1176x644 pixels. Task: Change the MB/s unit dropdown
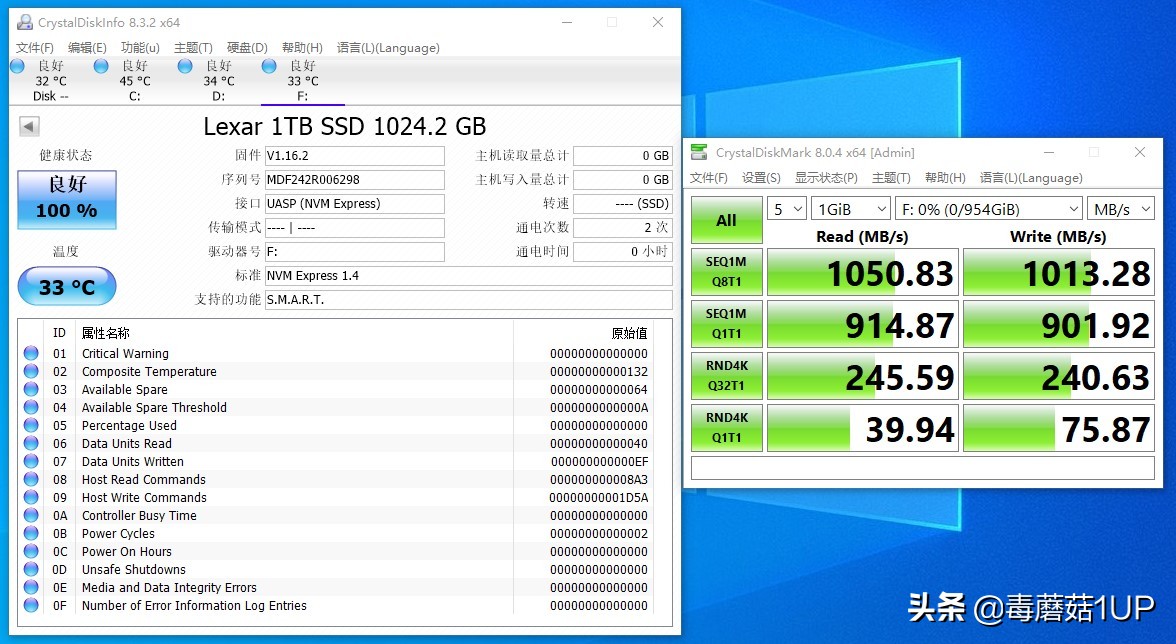tap(1120, 209)
